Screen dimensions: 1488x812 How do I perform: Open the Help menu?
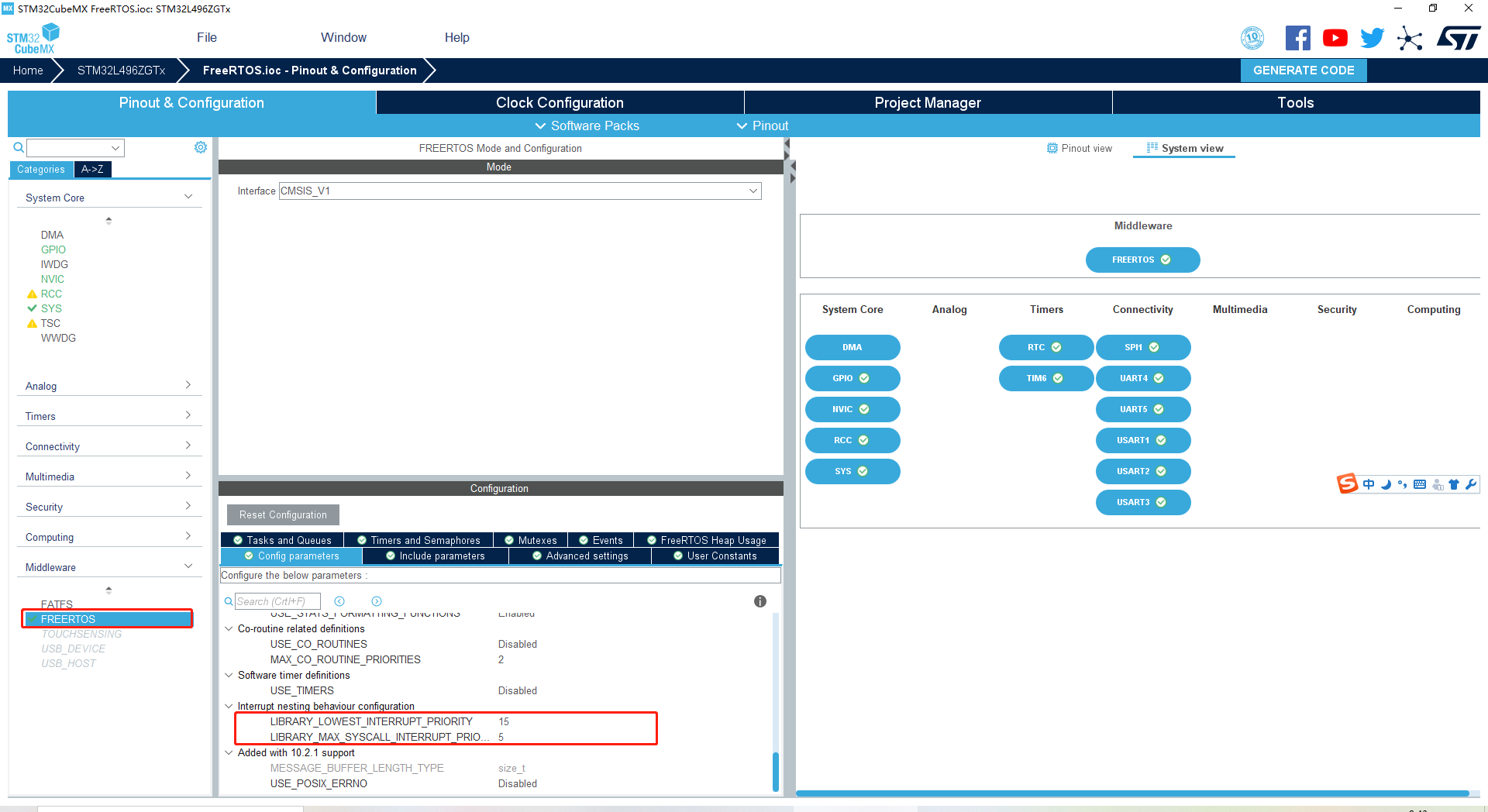(x=456, y=37)
